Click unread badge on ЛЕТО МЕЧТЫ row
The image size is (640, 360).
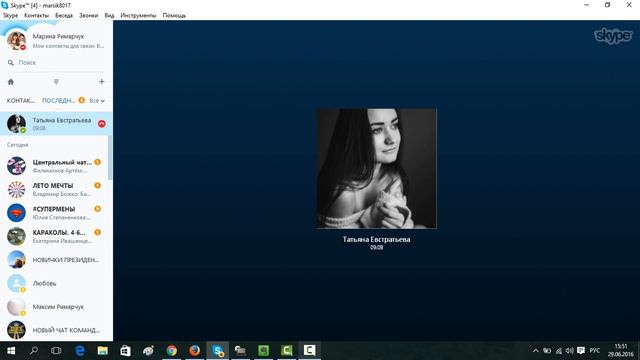[98, 185]
